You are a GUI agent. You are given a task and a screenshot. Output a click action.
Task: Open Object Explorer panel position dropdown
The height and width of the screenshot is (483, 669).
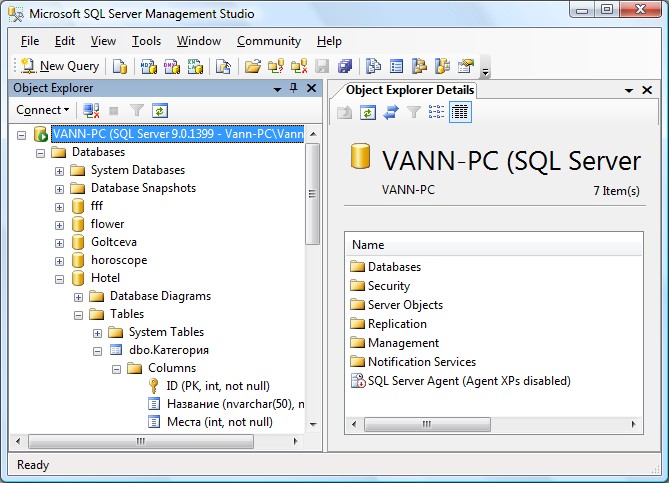click(x=277, y=89)
